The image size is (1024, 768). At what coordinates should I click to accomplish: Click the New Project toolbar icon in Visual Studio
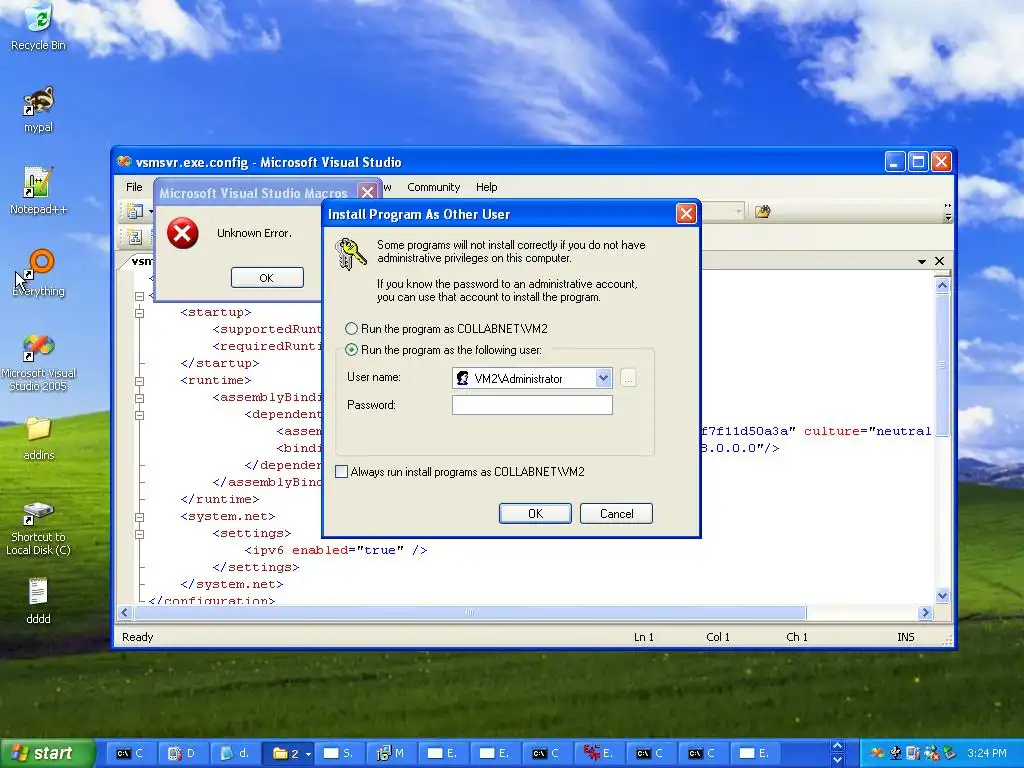[x=135, y=211]
